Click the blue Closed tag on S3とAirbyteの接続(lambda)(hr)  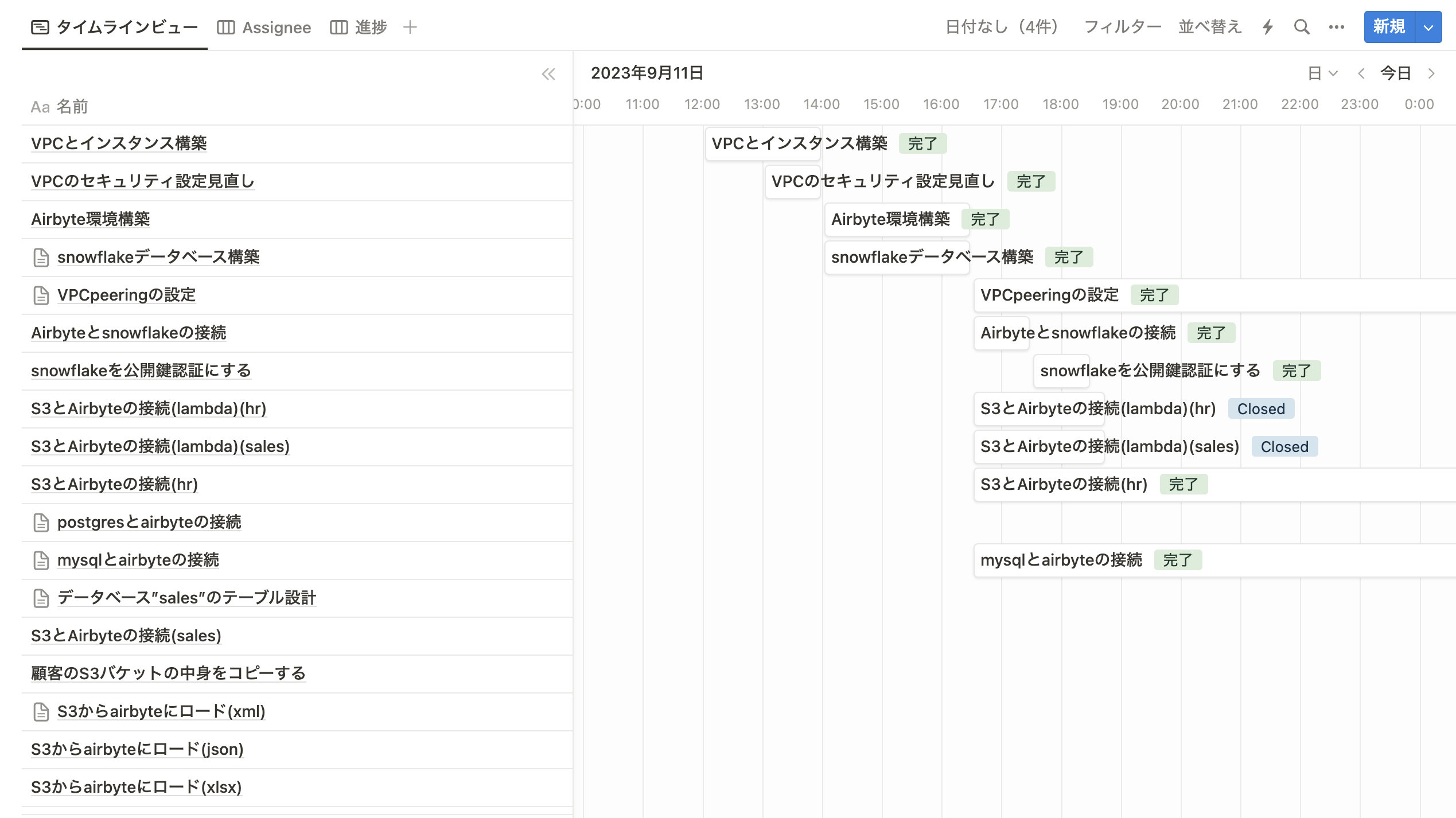tap(1260, 409)
